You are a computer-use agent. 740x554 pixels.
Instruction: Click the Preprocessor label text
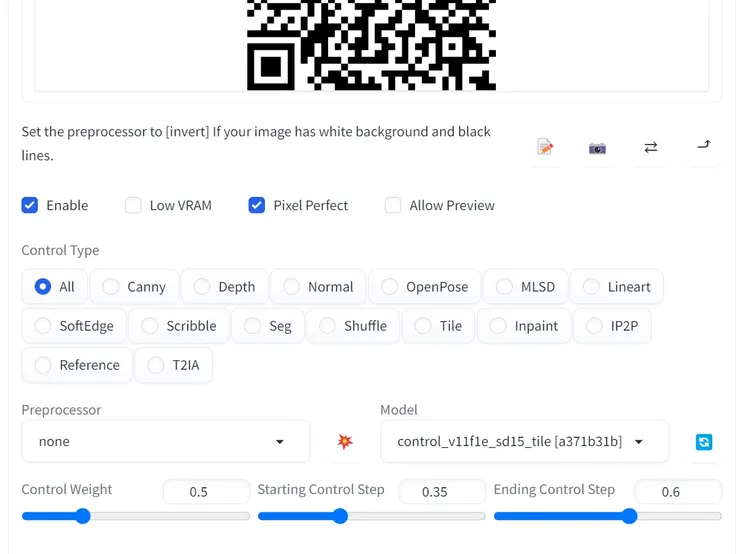[x=61, y=410]
